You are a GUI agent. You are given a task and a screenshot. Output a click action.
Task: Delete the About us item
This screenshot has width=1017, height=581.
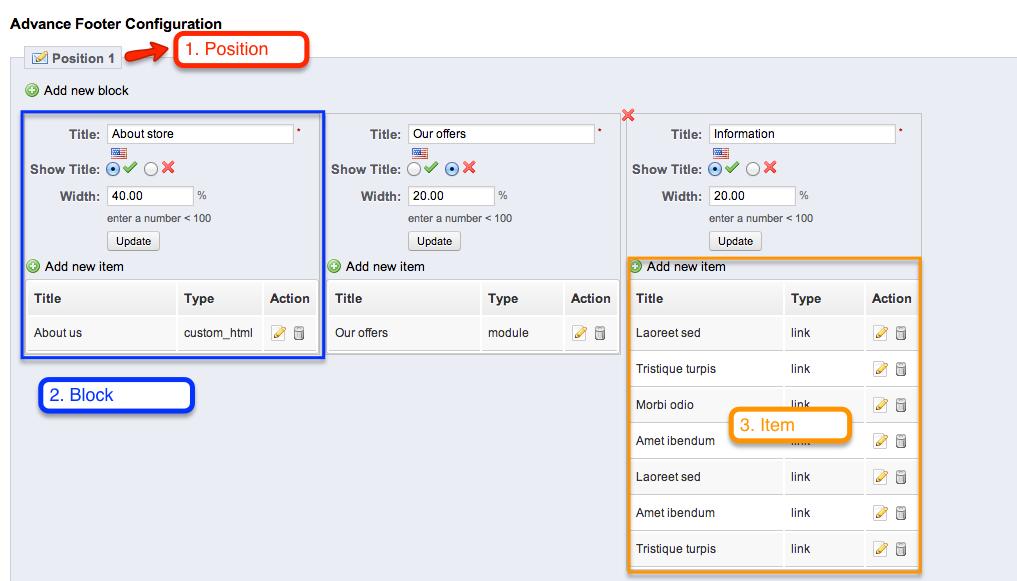point(299,333)
